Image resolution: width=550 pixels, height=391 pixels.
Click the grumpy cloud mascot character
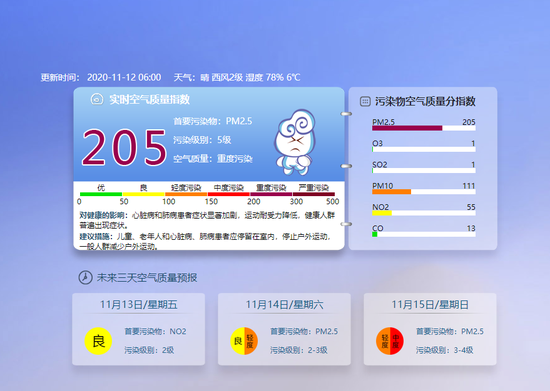point(295,142)
